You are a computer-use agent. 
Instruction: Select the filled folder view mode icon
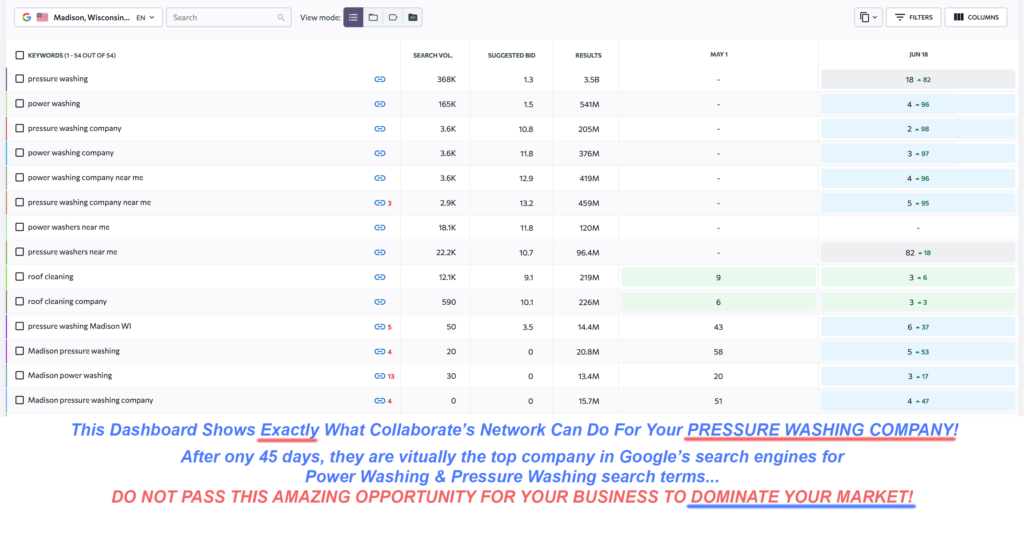[413, 17]
